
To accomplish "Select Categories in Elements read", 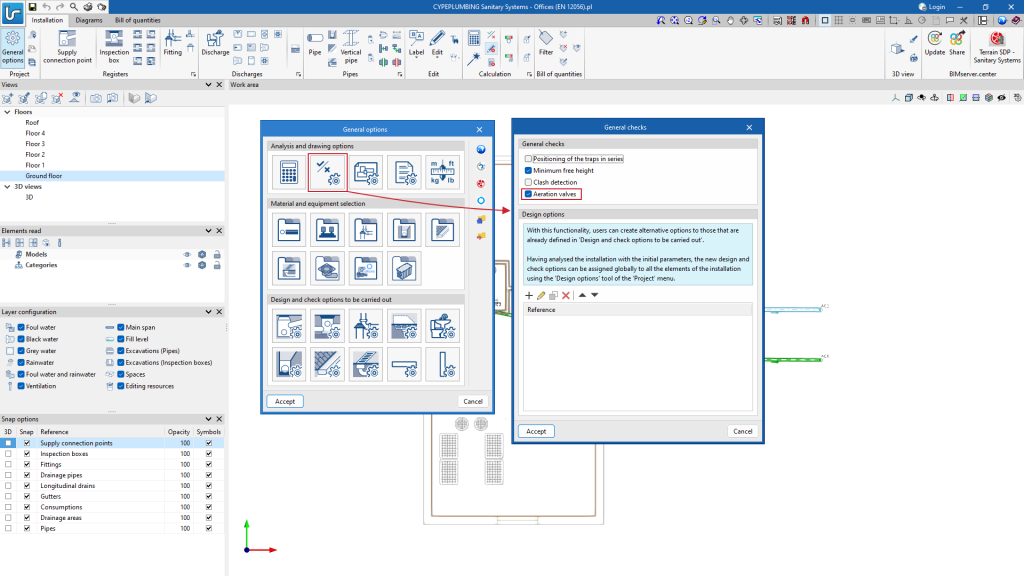I will (x=41, y=265).
